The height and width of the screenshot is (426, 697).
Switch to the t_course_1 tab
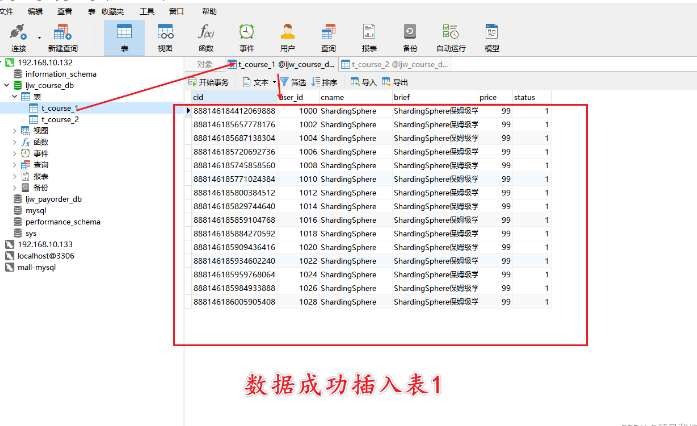(x=281, y=64)
